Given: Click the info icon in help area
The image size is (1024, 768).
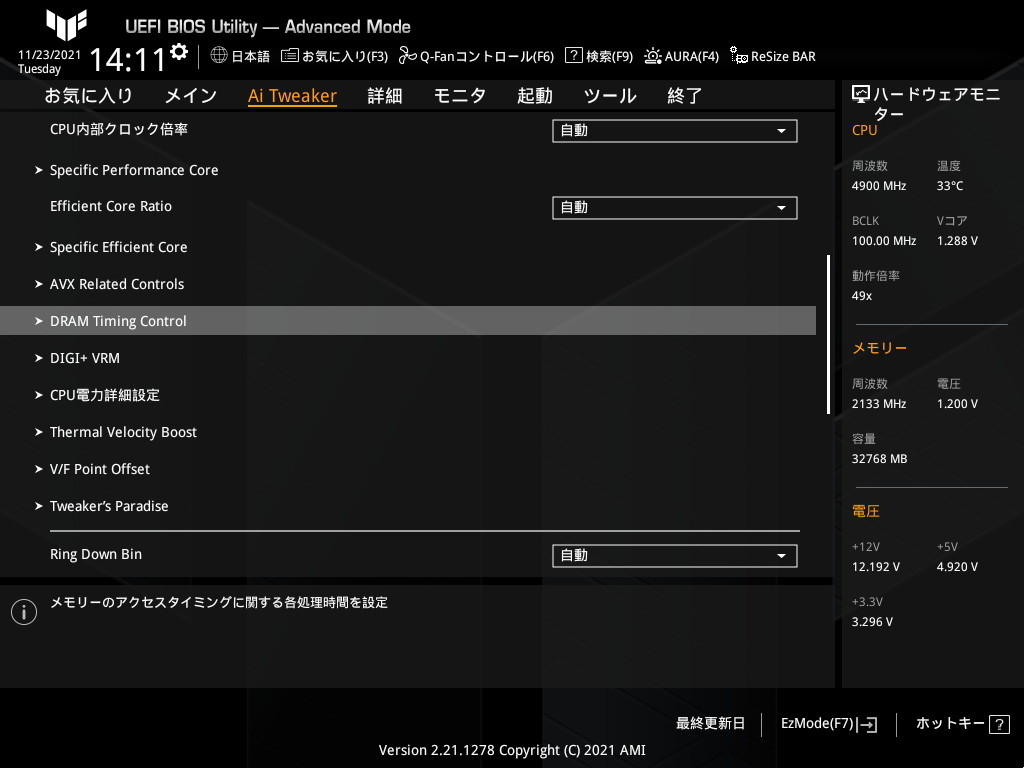Looking at the screenshot, I should click(24, 612).
